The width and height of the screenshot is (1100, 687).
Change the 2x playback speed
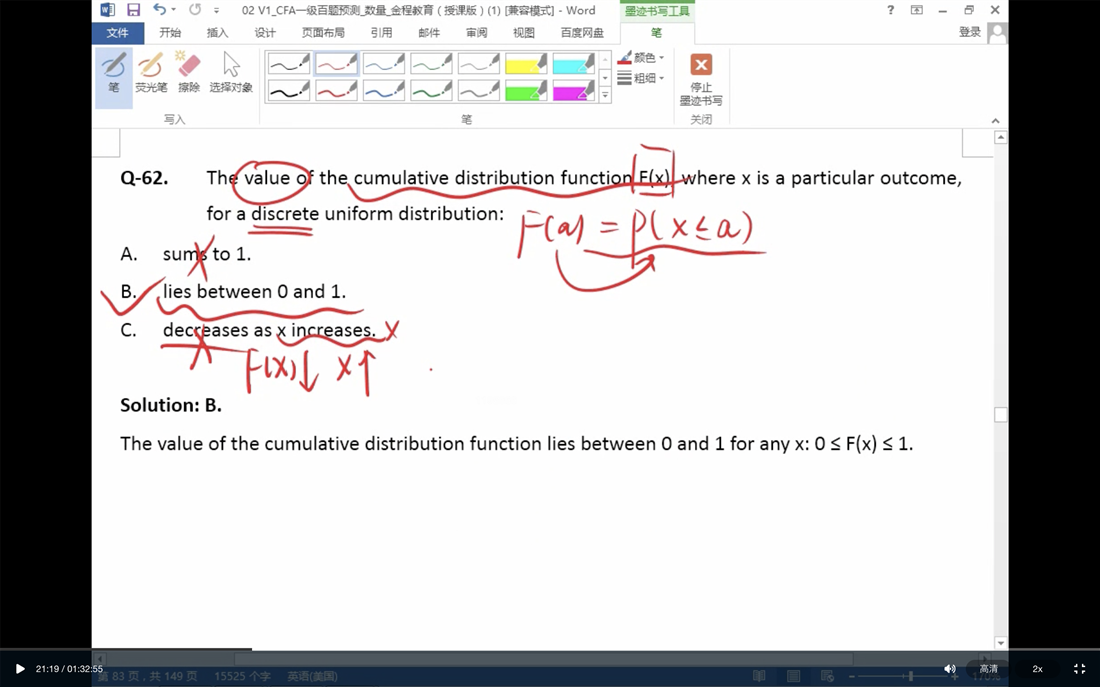click(x=1037, y=669)
